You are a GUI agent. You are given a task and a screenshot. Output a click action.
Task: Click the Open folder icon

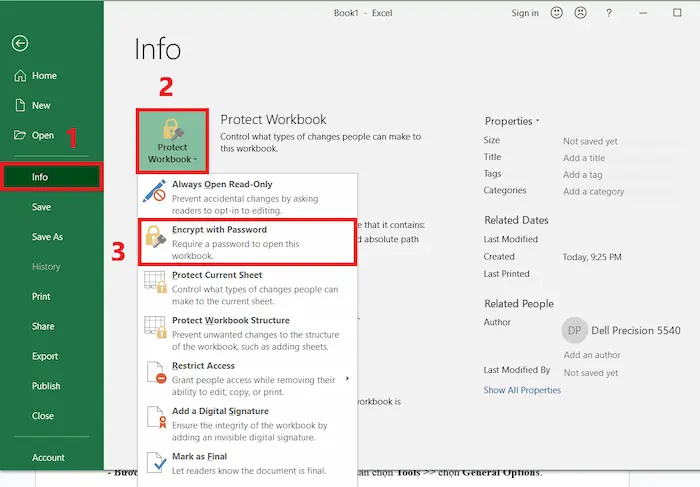(20, 135)
